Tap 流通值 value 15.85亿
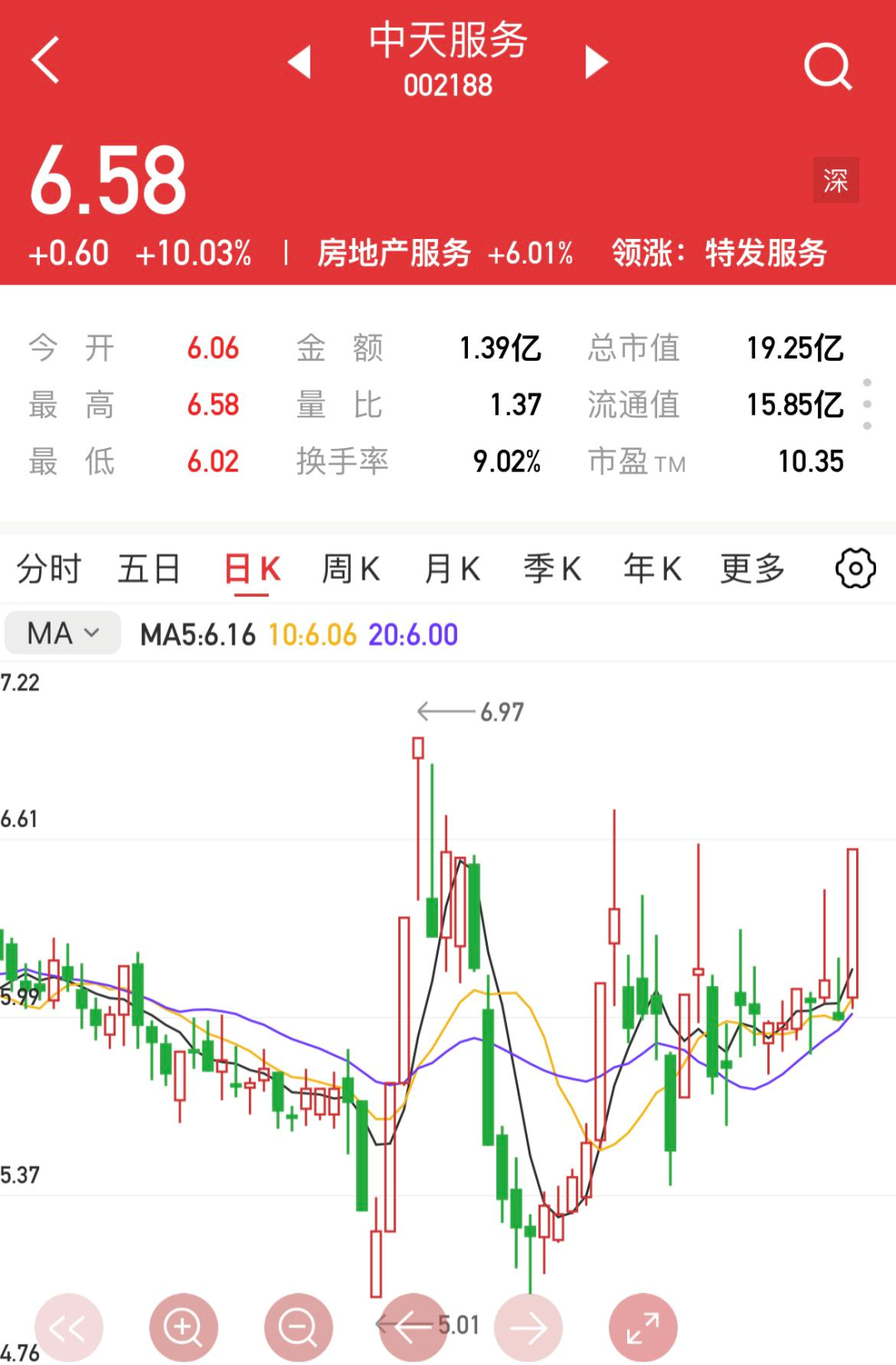Viewport: 896px width, 1365px height. click(x=795, y=405)
